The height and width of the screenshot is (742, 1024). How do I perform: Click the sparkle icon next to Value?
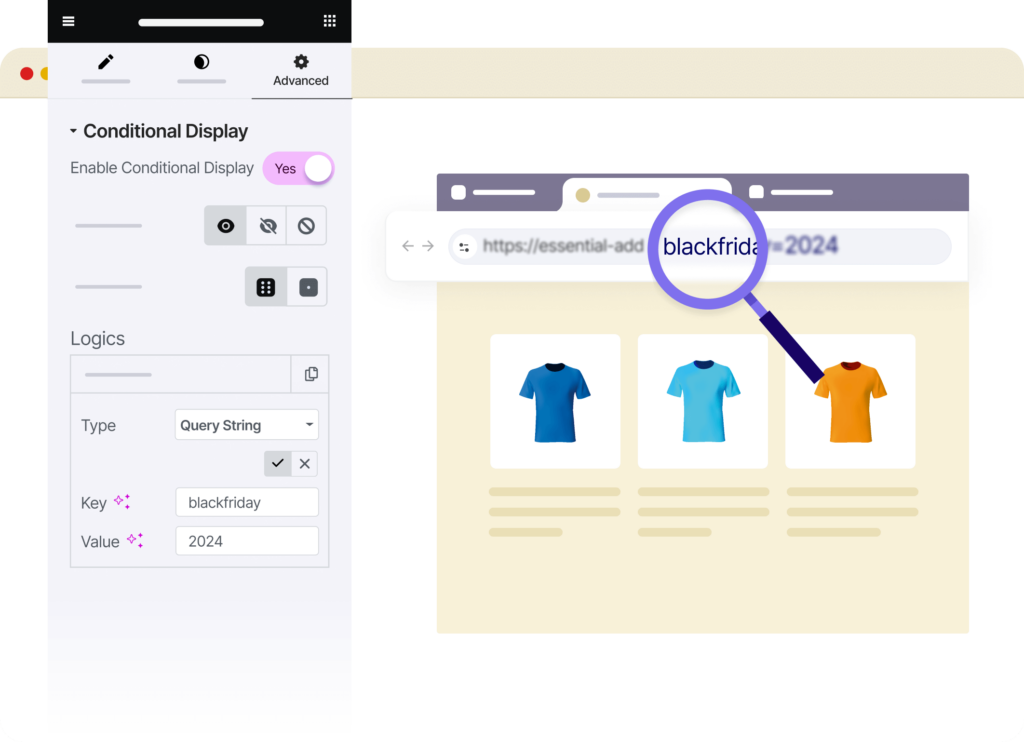point(134,541)
